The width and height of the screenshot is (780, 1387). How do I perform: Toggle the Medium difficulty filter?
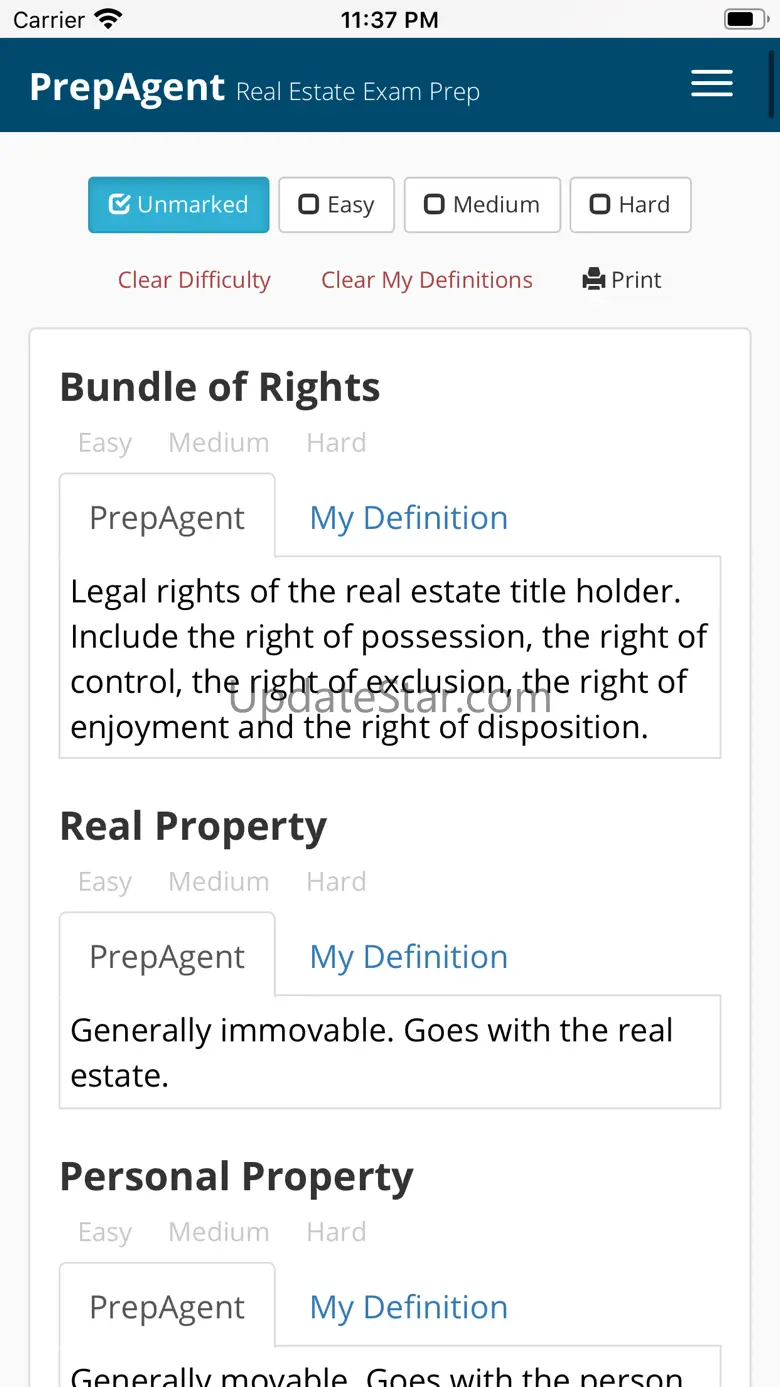(x=482, y=205)
